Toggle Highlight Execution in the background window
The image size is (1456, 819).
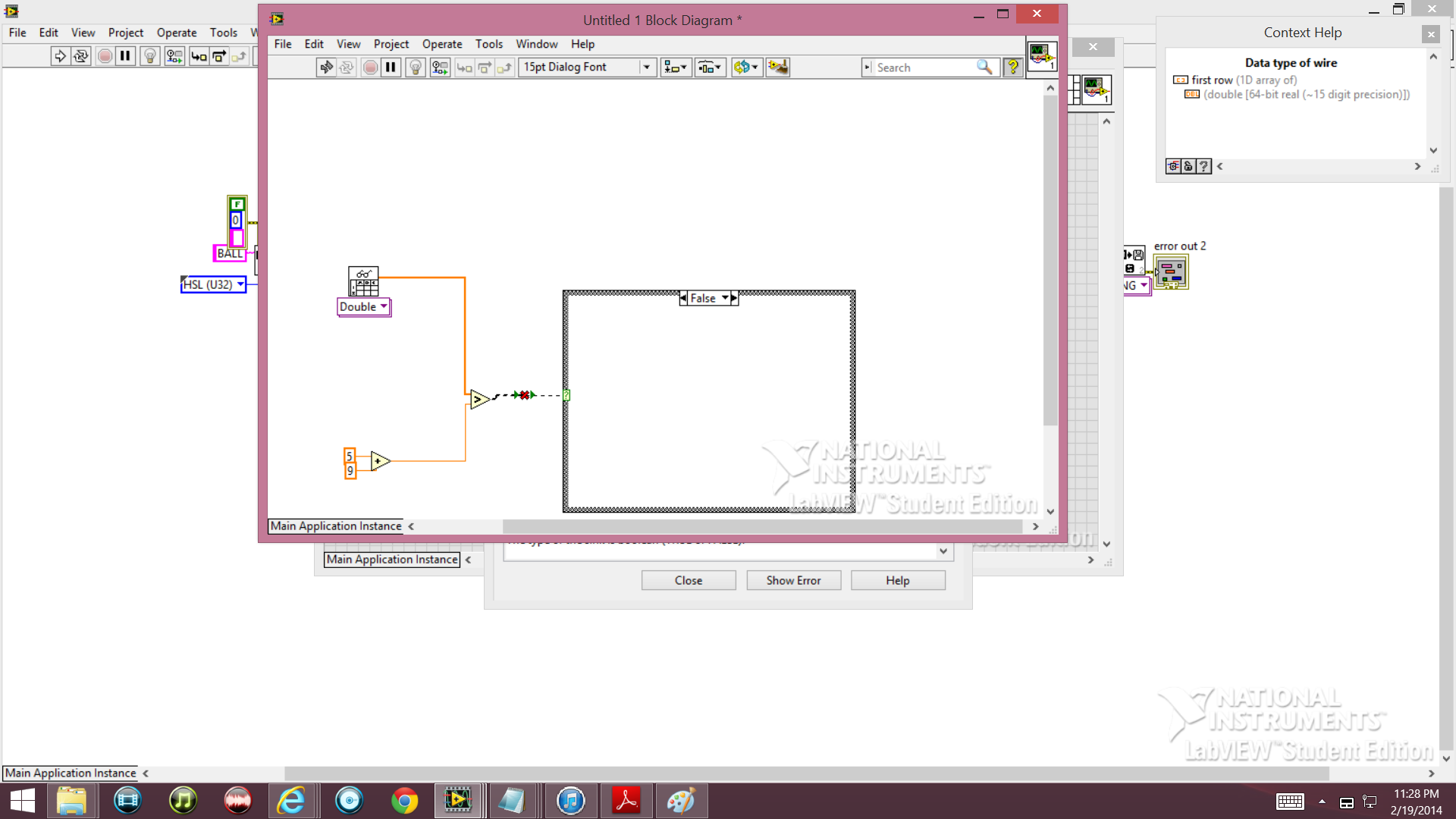[150, 56]
